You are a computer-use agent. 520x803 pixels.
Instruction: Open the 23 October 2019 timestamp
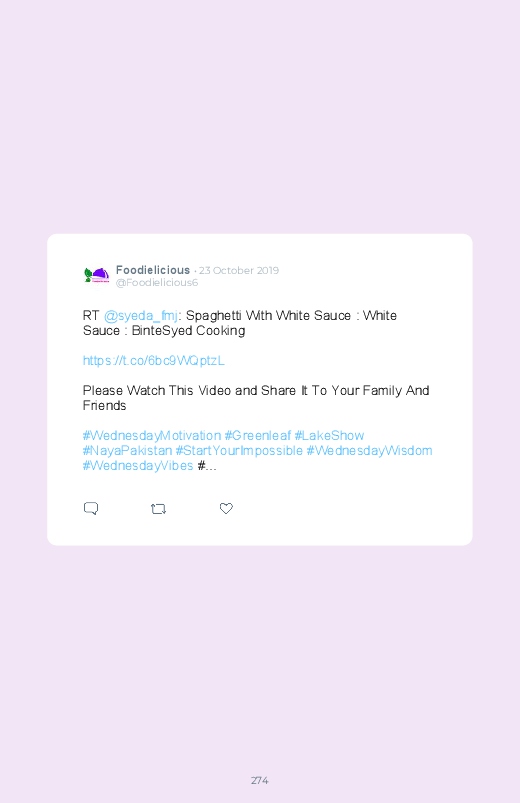point(239,270)
